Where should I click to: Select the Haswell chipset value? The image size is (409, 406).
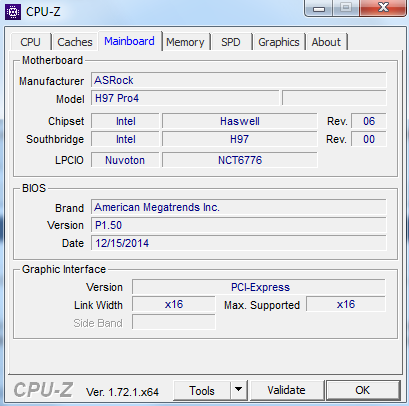pyautogui.click(x=240, y=121)
